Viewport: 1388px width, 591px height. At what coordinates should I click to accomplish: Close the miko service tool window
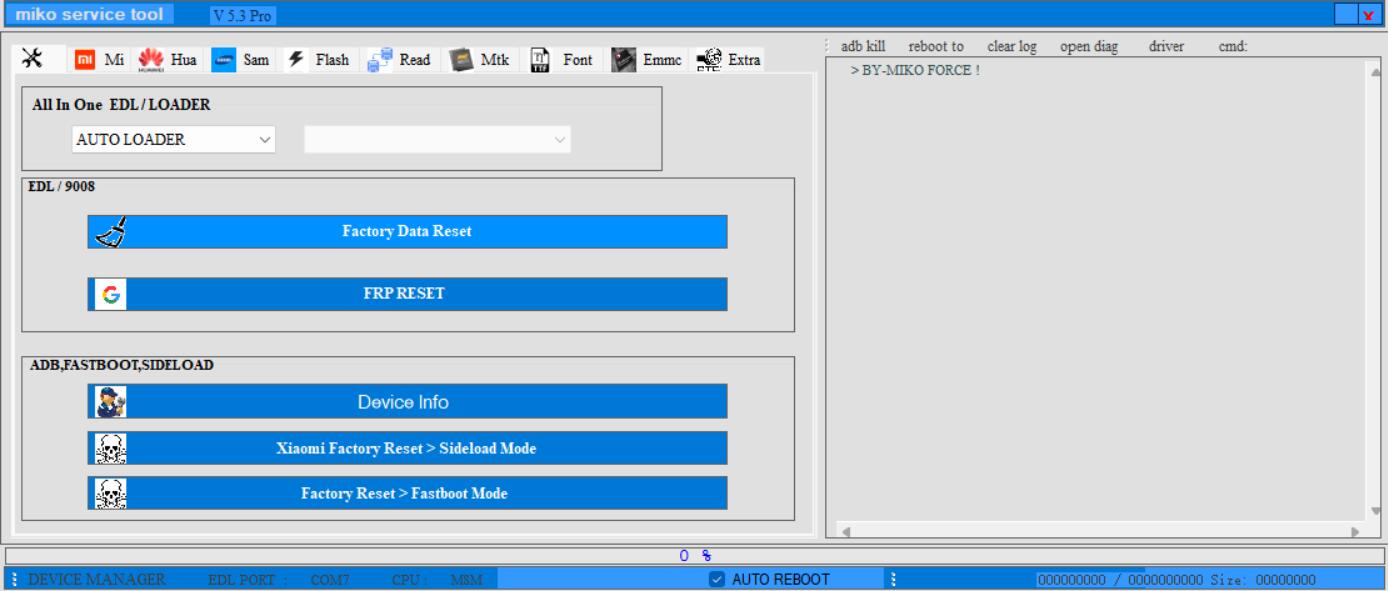click(1369, 14)
